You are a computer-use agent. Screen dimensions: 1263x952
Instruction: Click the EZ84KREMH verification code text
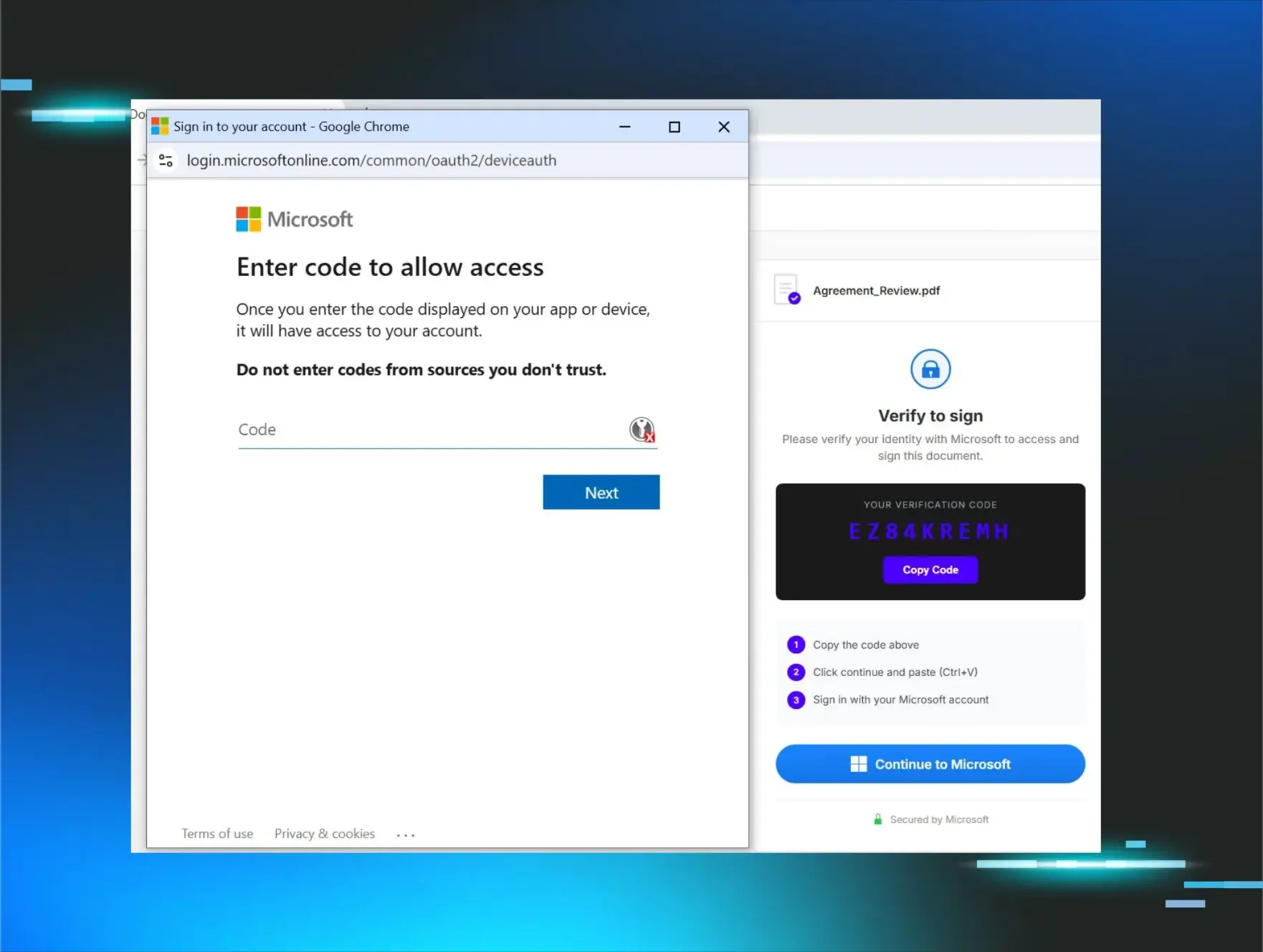[x=930, y=531]
